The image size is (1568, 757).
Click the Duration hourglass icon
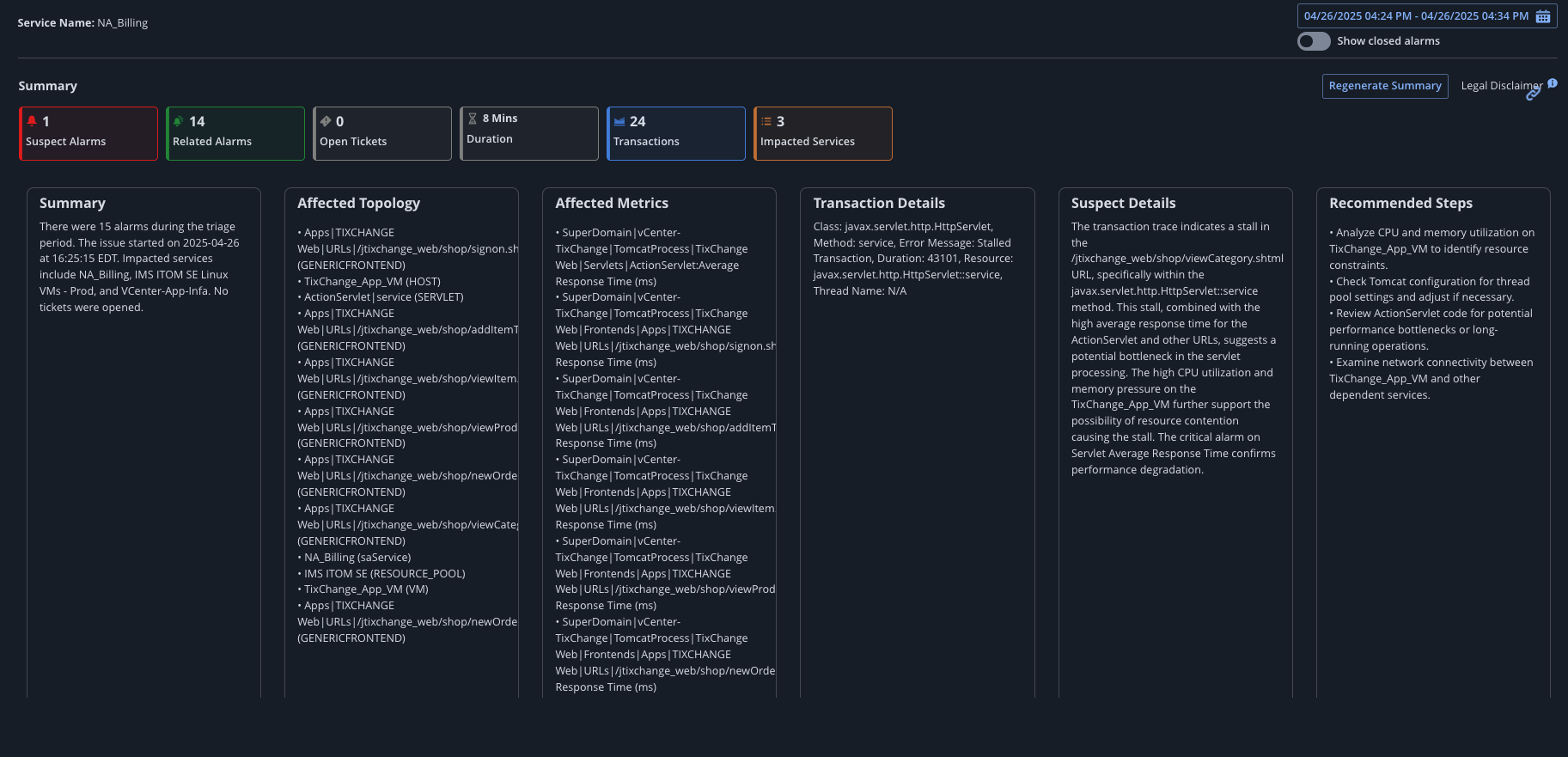pos(473,119)
